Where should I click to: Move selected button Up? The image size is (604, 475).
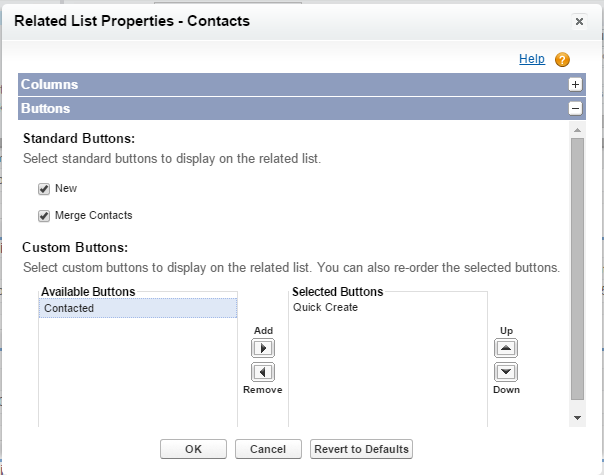[x=506, y=348]
